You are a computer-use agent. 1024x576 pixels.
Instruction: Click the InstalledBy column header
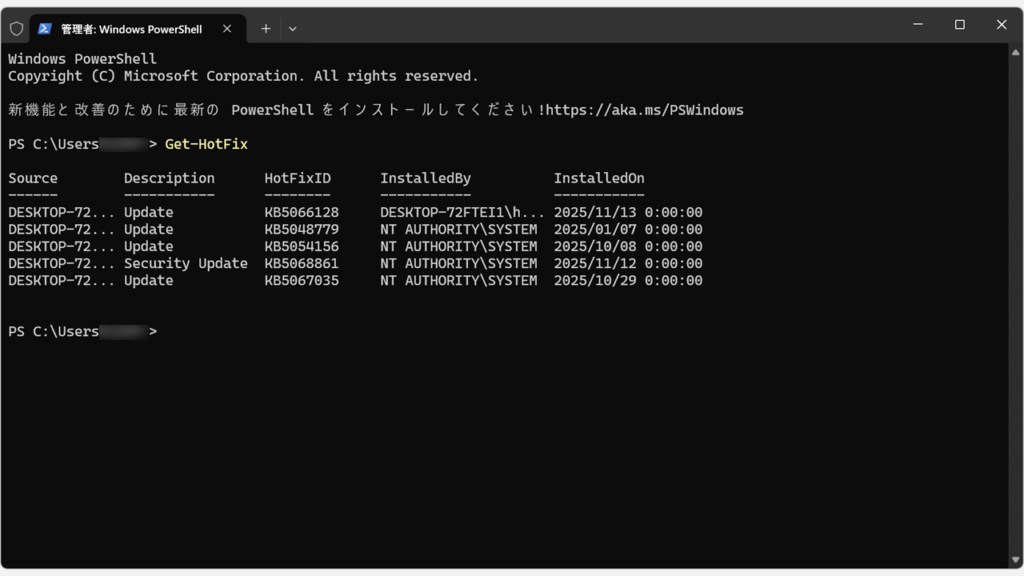coord(425,178)
